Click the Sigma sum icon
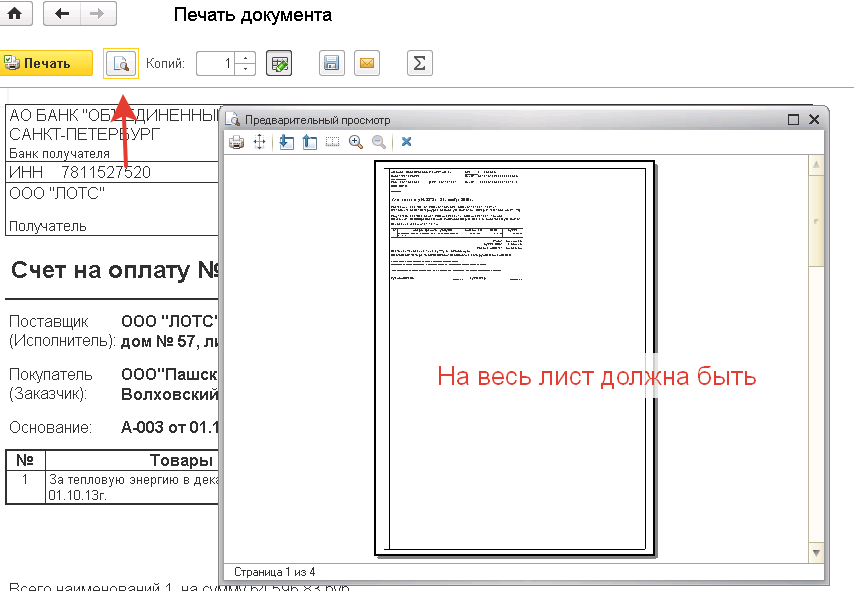The image size is (854, 591). pyautogui.click(x=420, y=64)
